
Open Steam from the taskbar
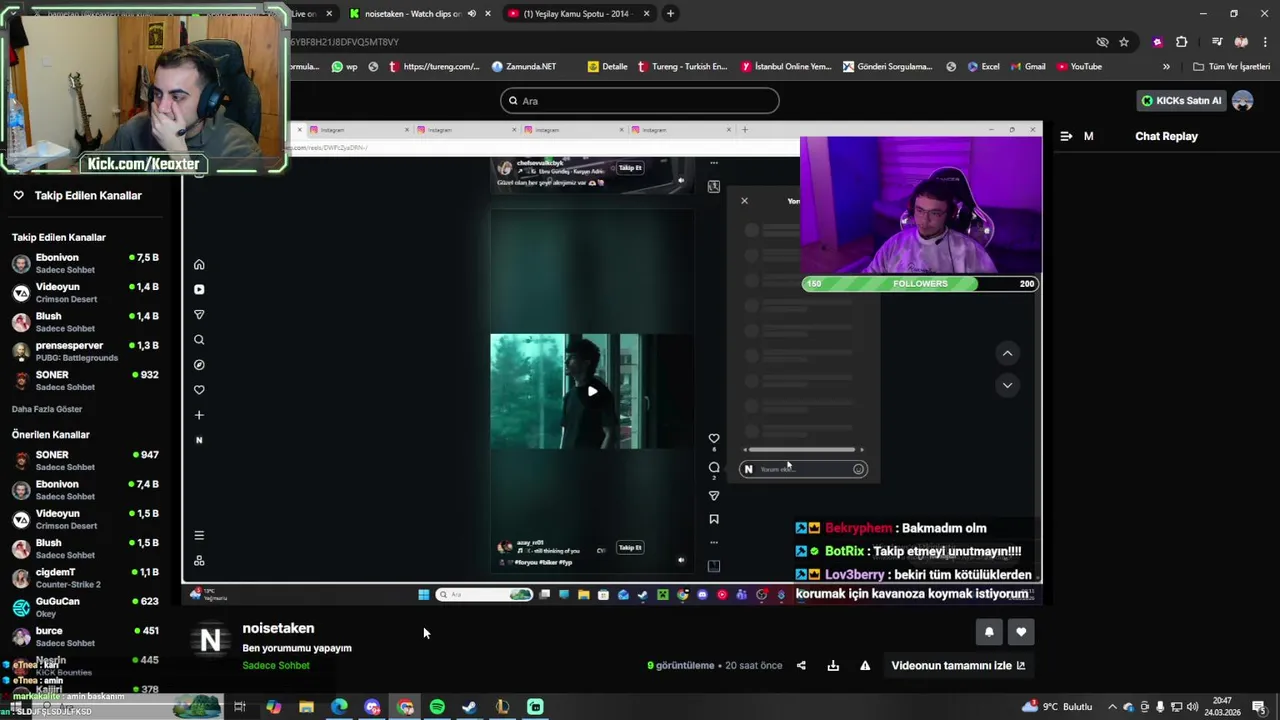coord(469,707)
